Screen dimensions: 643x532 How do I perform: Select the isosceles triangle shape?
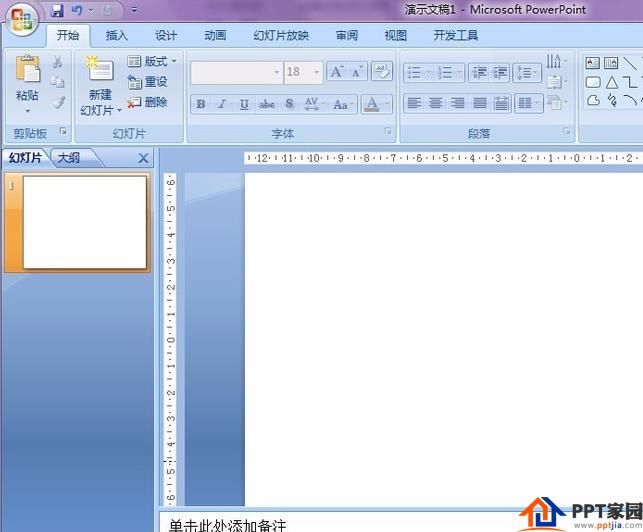click(x=612, y=82)
